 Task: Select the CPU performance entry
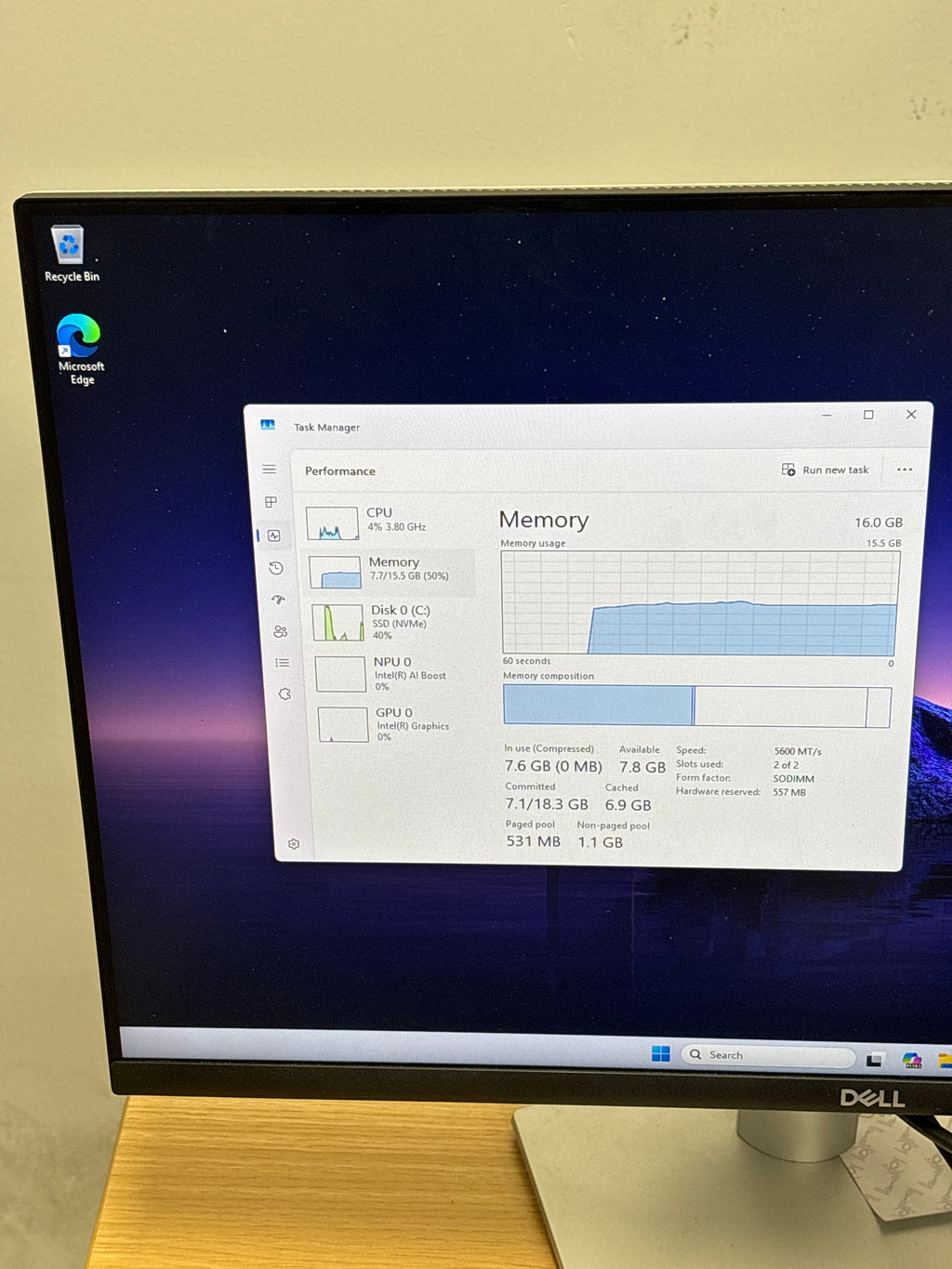click(389, 522)
